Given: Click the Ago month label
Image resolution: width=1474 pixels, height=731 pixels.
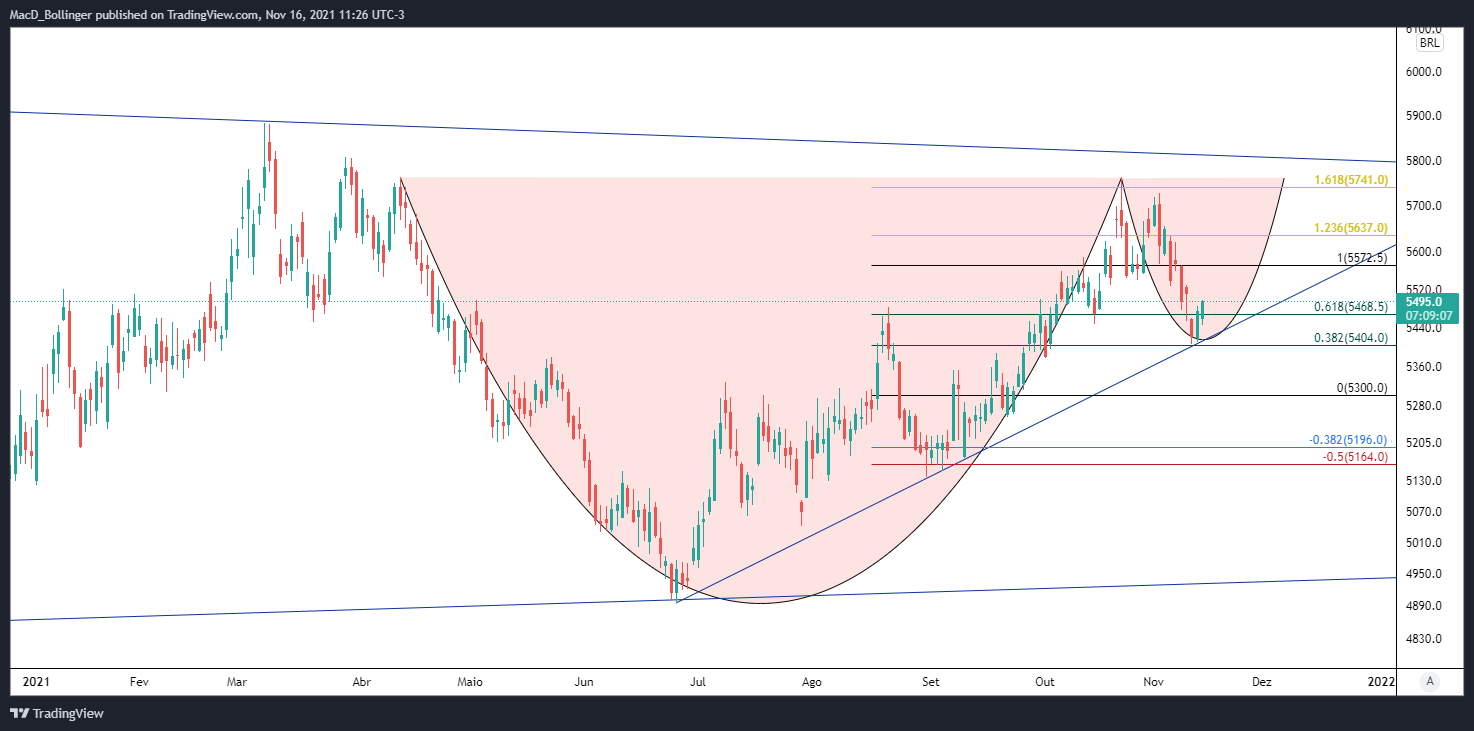Looking at the screenshot, I should (812, 682).
